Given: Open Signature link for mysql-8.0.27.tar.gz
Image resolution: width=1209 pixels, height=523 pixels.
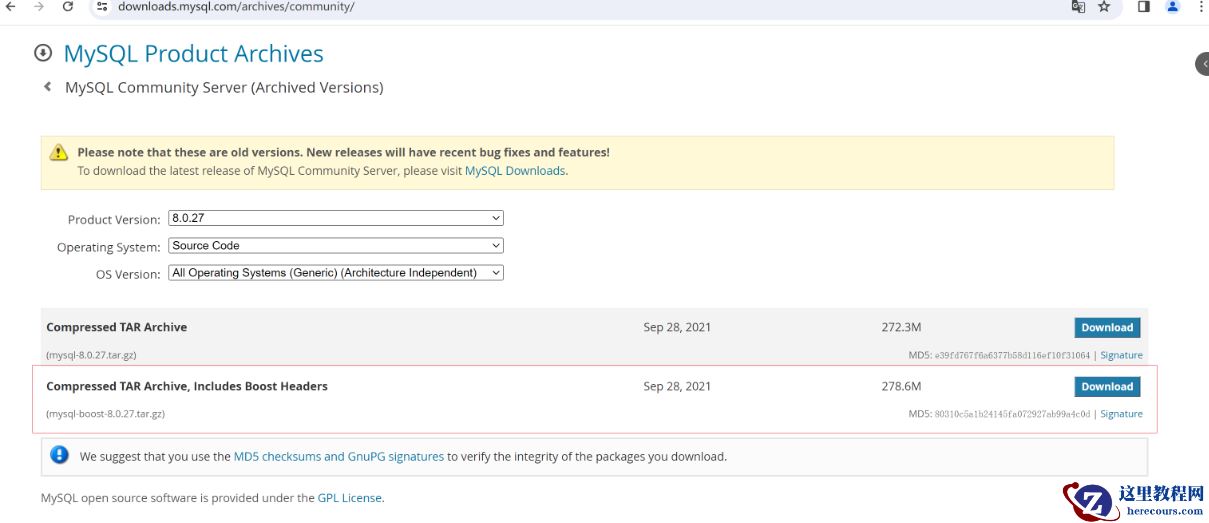Looking at the screenshot, I should [1121, 355].
